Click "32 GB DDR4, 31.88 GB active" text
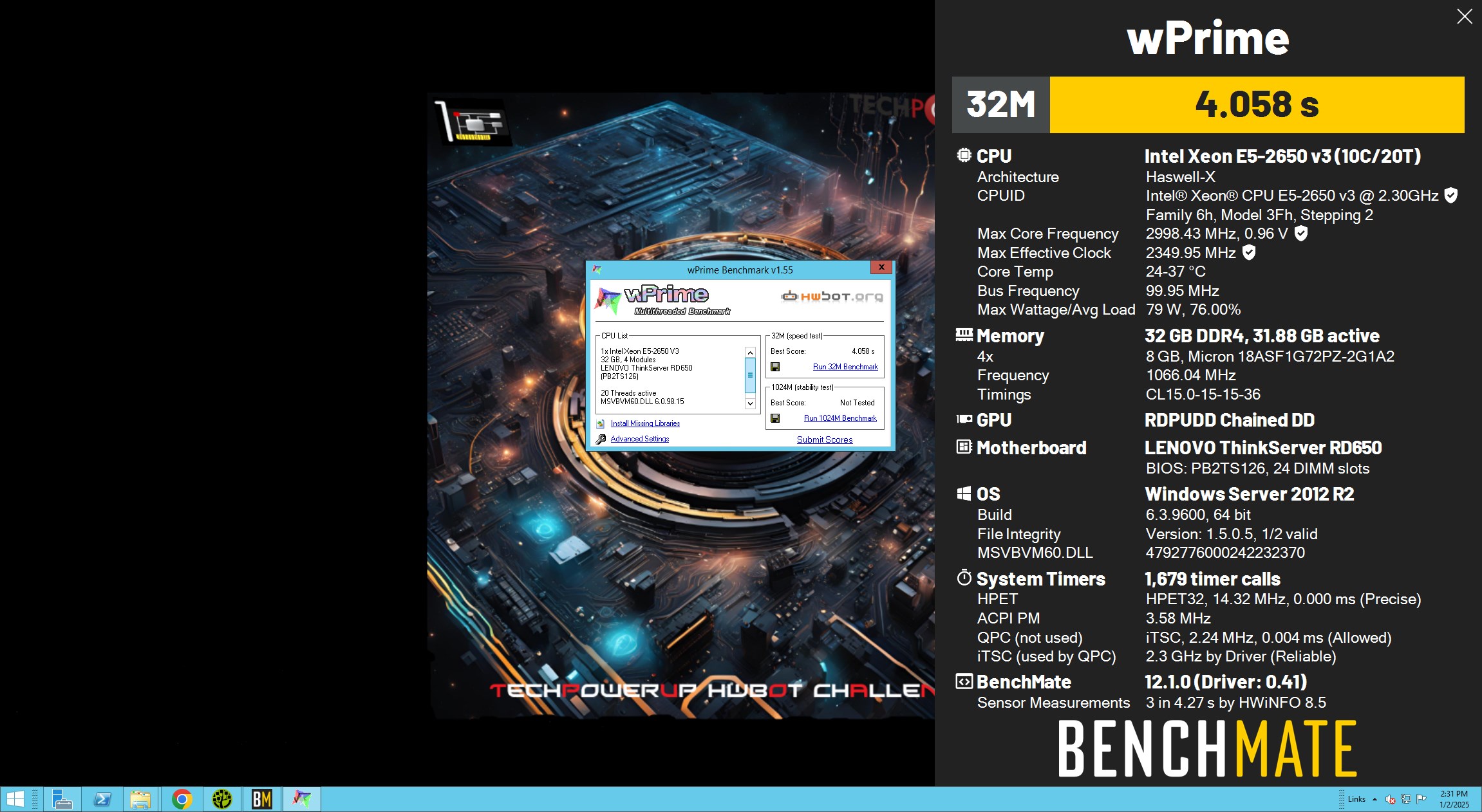The image size is (1482, 812). coord(1262,336)
